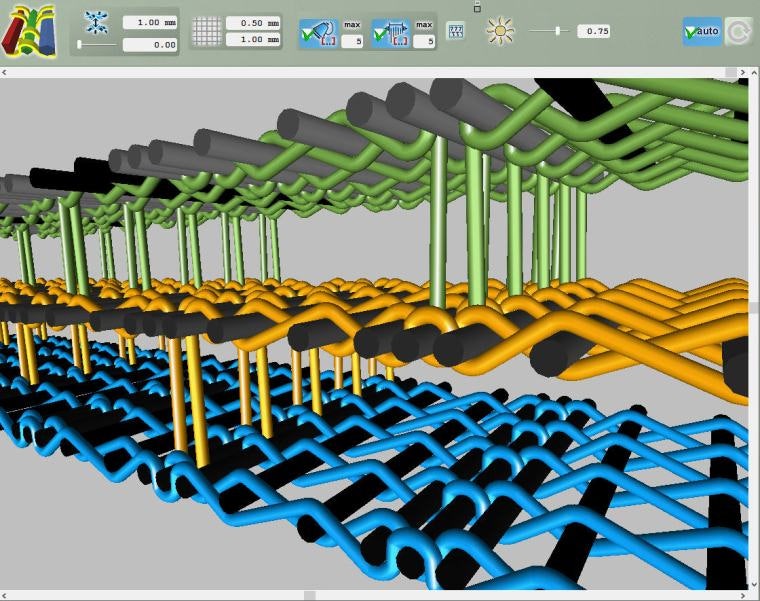Viewport: 760px width, 601px height.
Task: Toggle the second float check with comb icon
Action: coord(390,34)
